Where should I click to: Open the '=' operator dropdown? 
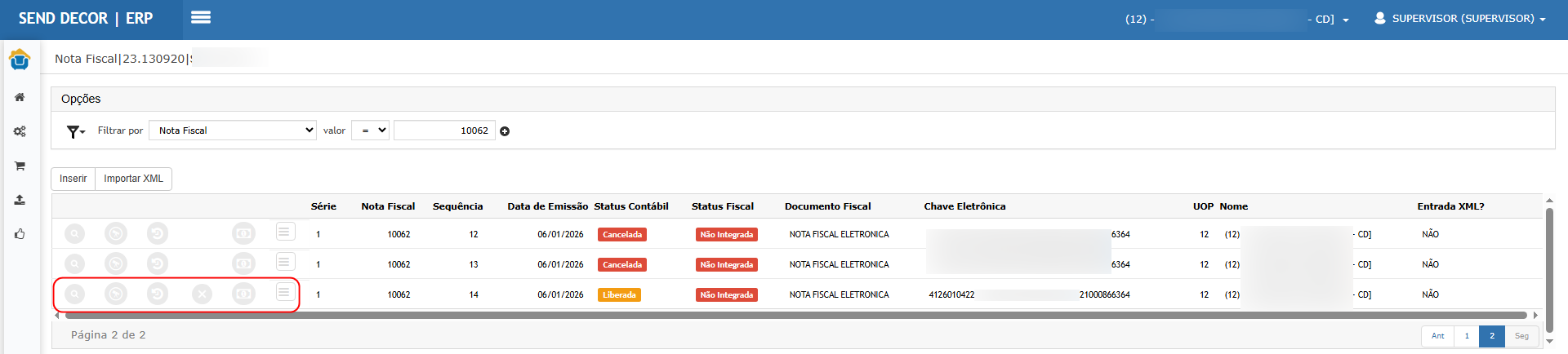pos(370,131)
